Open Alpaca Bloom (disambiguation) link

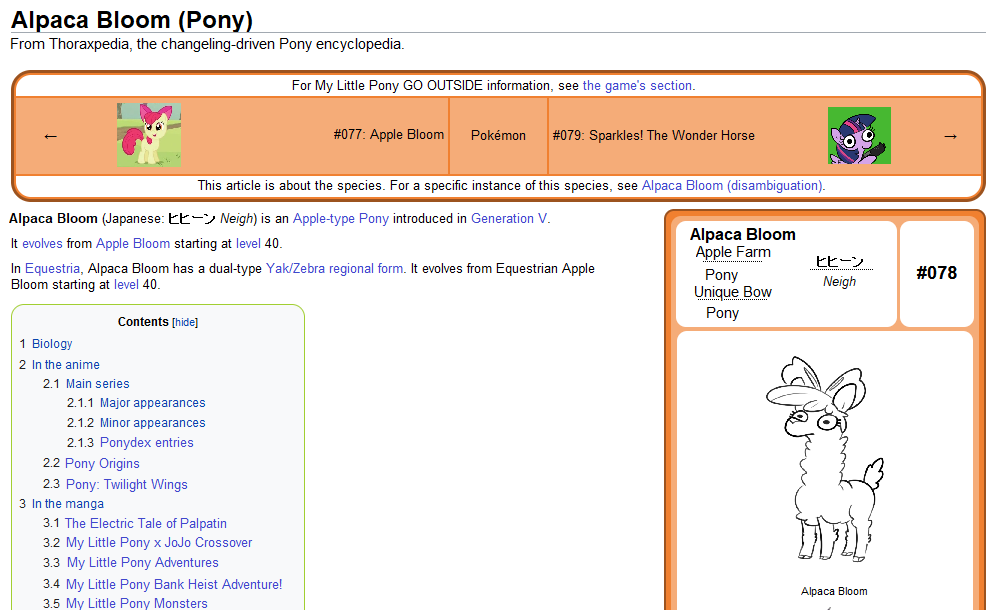[732, 185]
